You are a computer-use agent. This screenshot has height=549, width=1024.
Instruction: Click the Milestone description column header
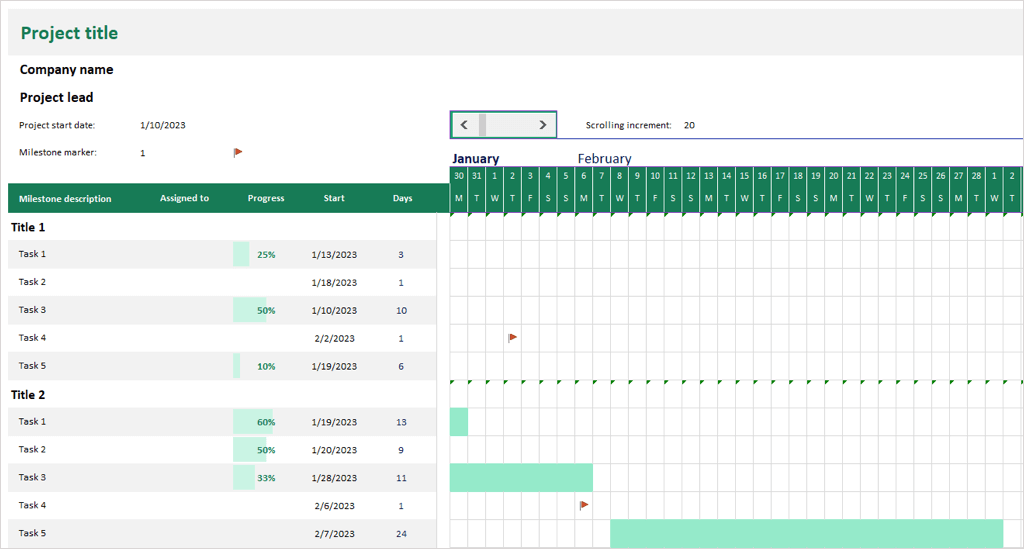click(65, 199)
